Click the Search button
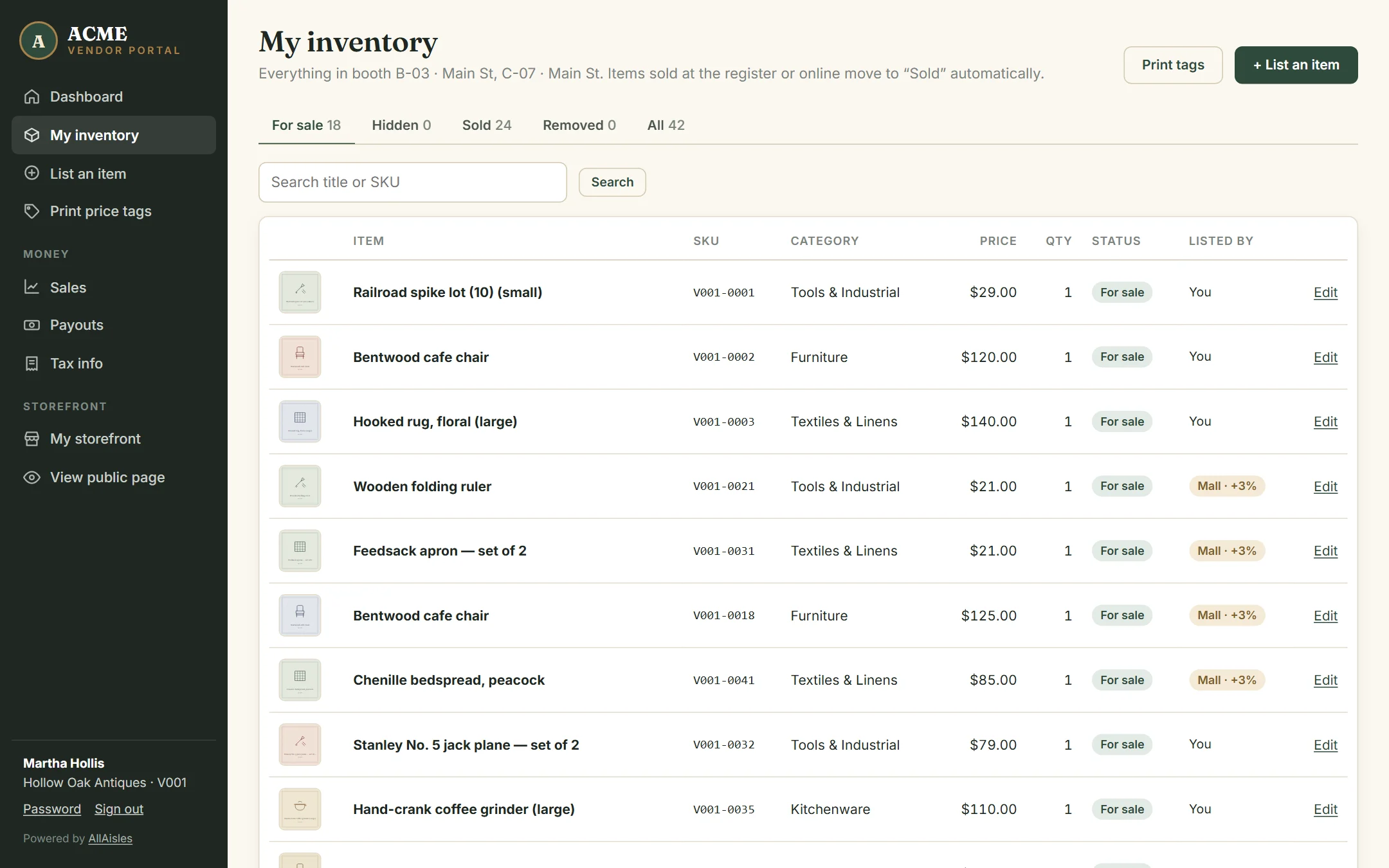1389x868 pixels. coord(612,182)
